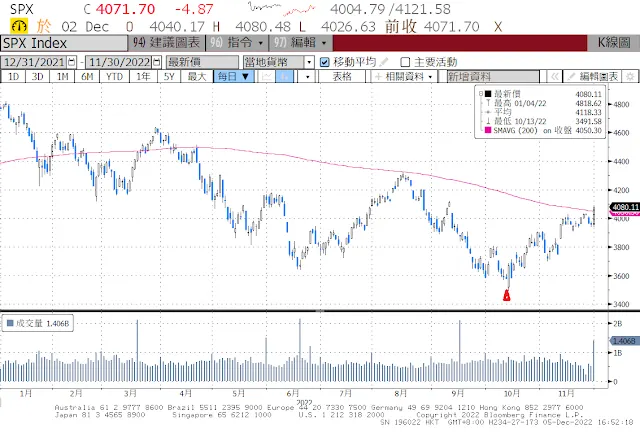This screenshot has height=441, width=640.
Task: Click the 新增資料 add data field
Action: coord(493,76)
